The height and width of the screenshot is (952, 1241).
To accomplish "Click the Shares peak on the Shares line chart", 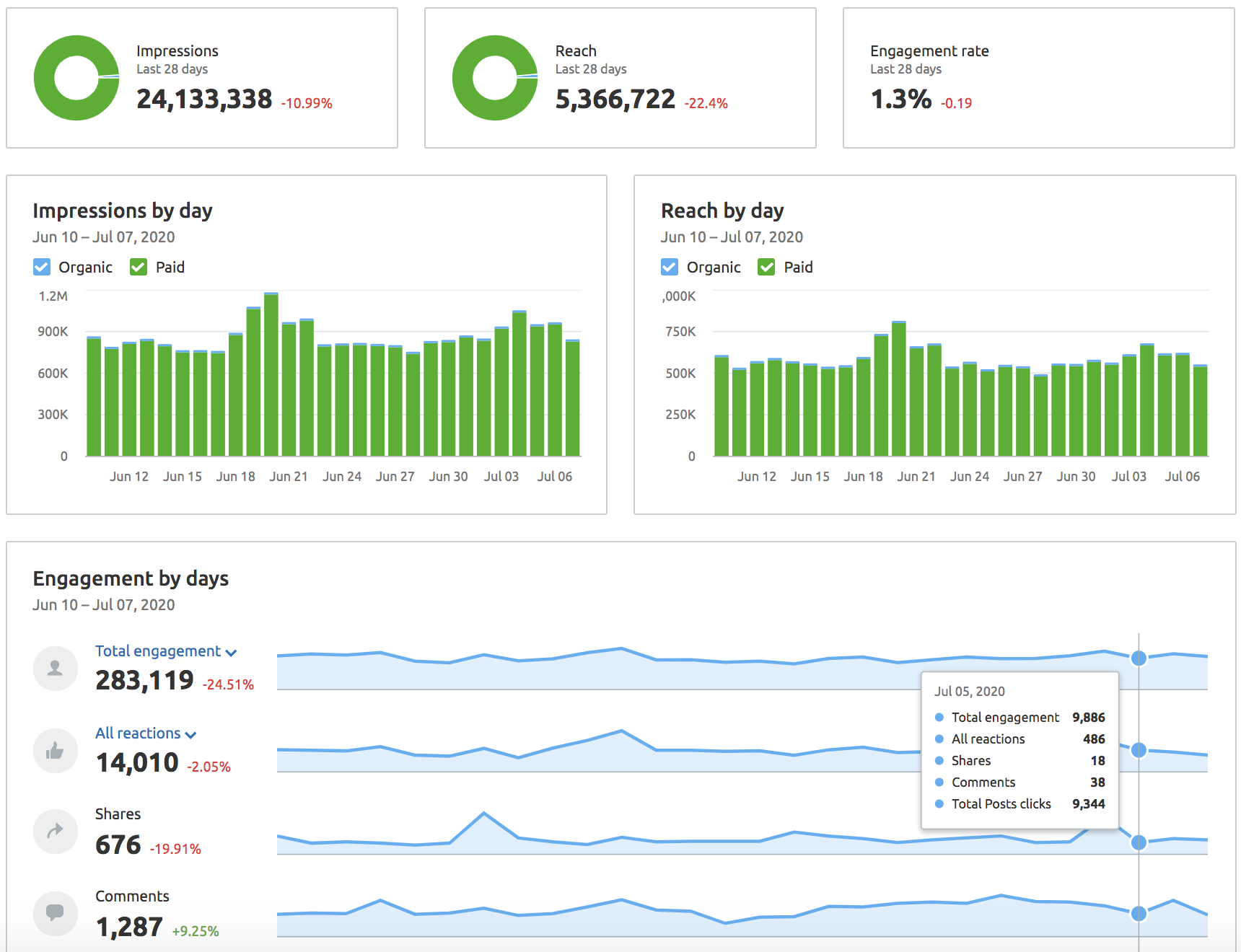I will pyautogui.click(x=484, y=814).
